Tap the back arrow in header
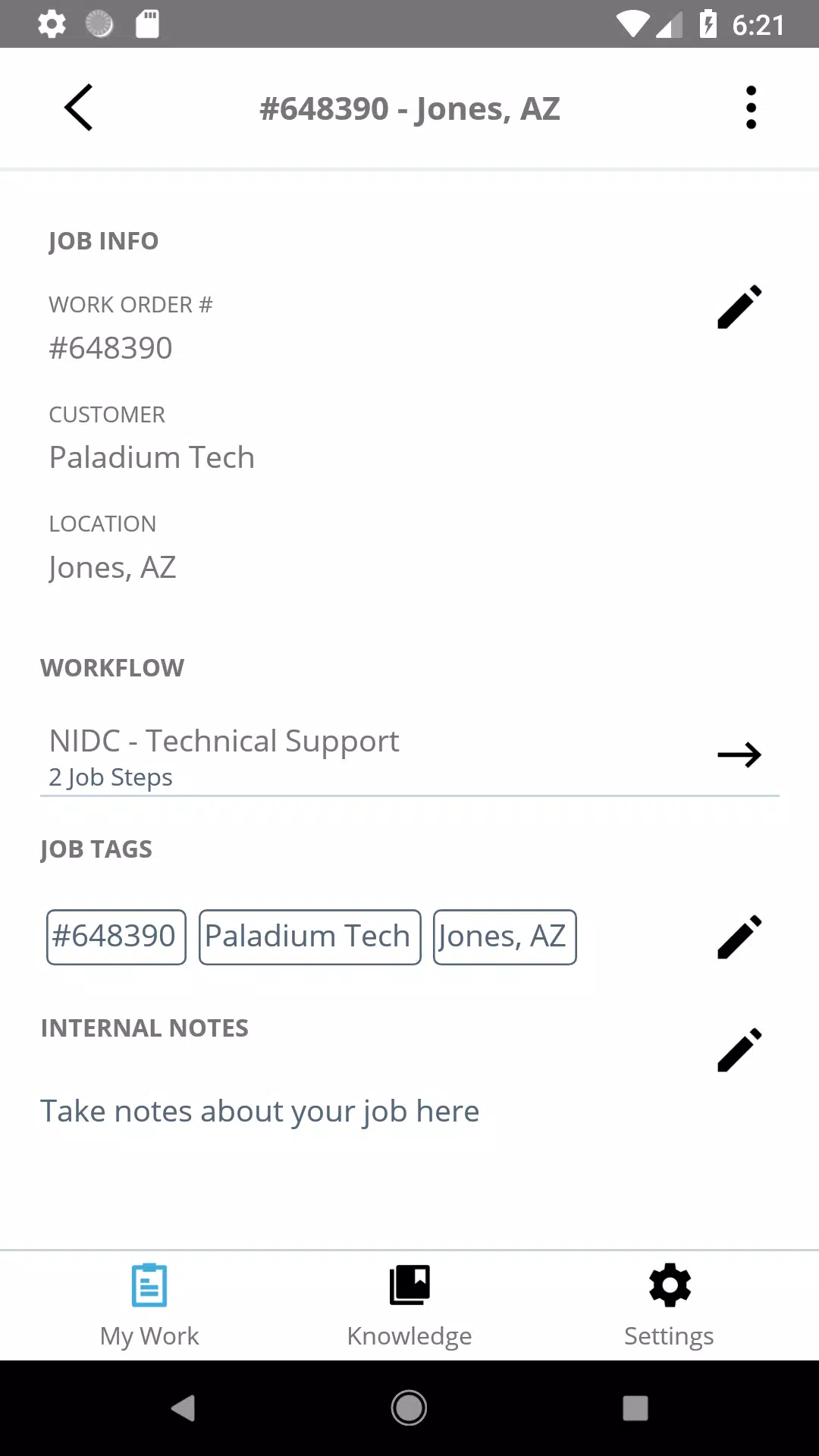 [x=79, y=108]
